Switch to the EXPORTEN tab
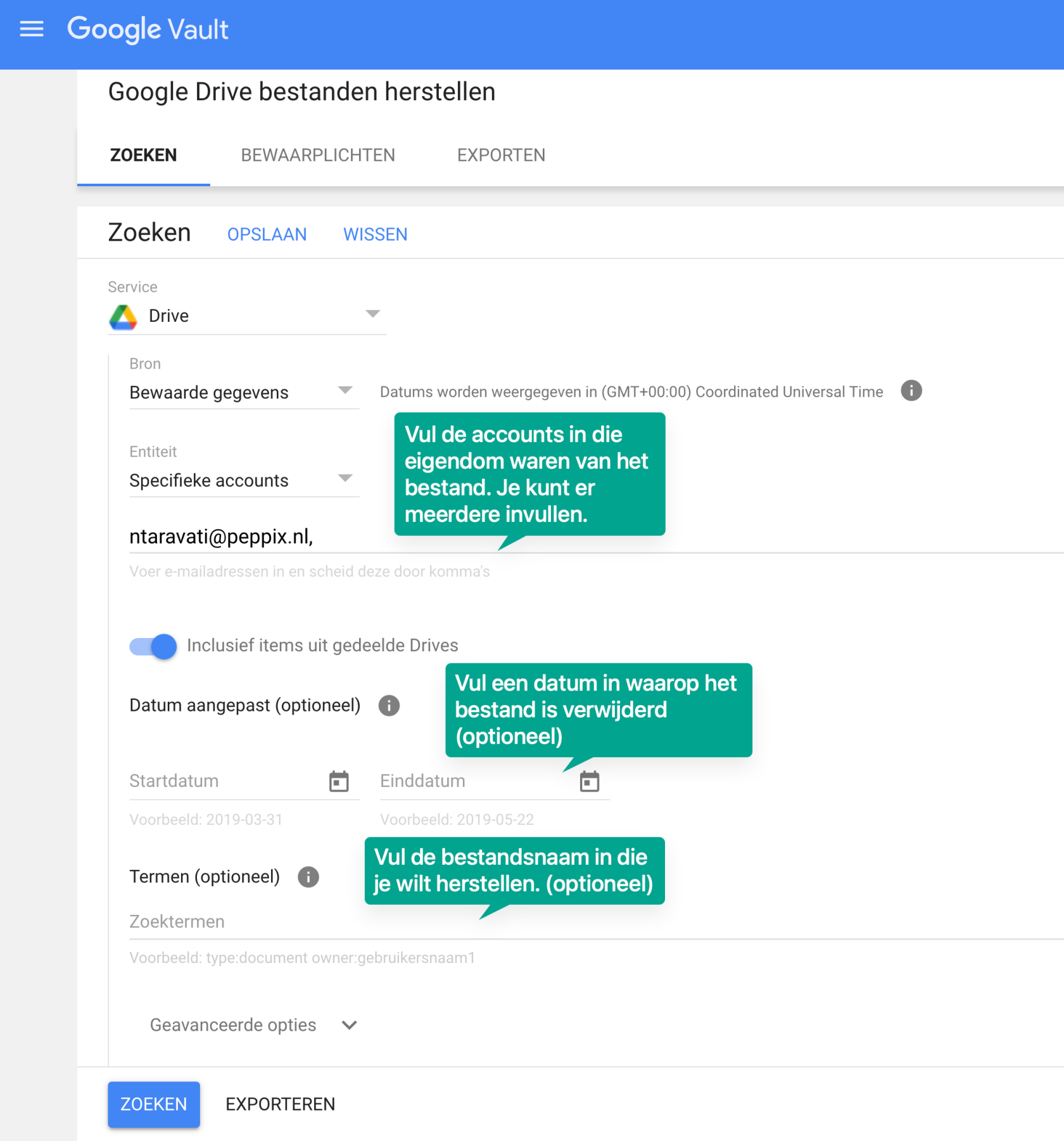The width and height of the screenshot is (1064, 1141). click(501, 155)
